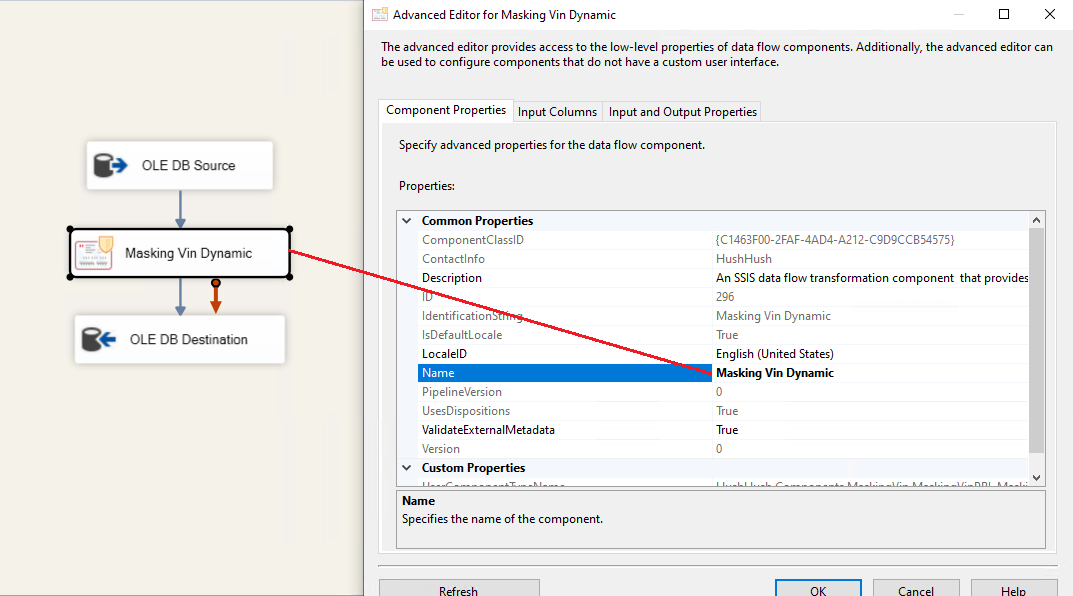Click the OLE DB Source database icon
This screenshot has height=596, width=1073.
pyautogui.click(x=108, y=166)
